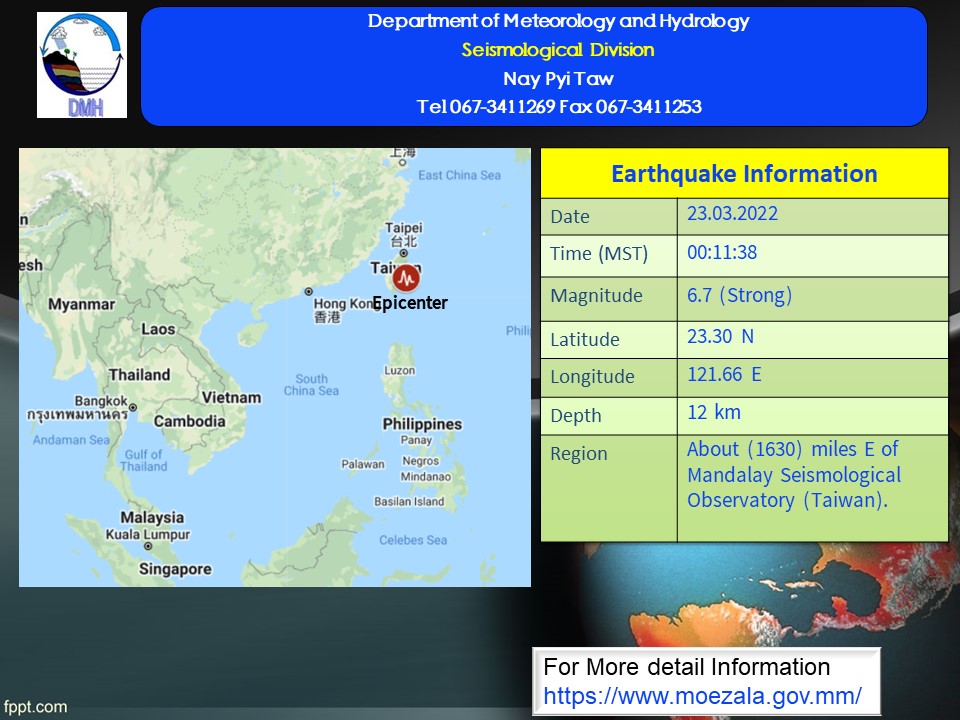Select the "12 km" depth value
The width and height of the screenshot is (960, 720).
(x=714, y=412)
